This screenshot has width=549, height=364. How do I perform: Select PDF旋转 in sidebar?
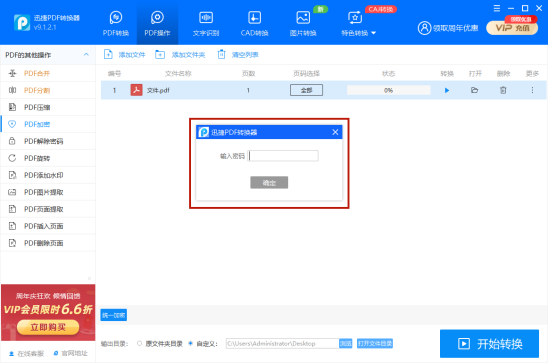pyautogui.click(x=48, y=158)
